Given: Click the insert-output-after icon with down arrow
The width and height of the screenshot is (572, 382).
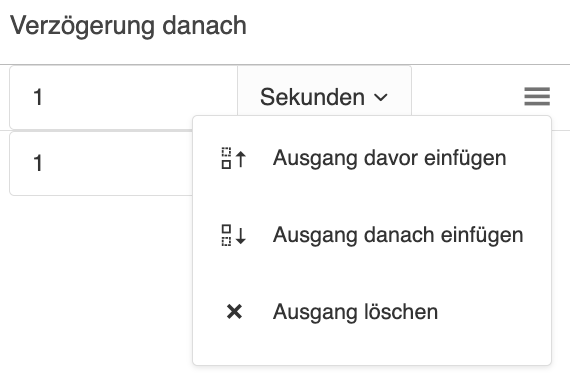Looking at the screenshot, I should 234,235.
